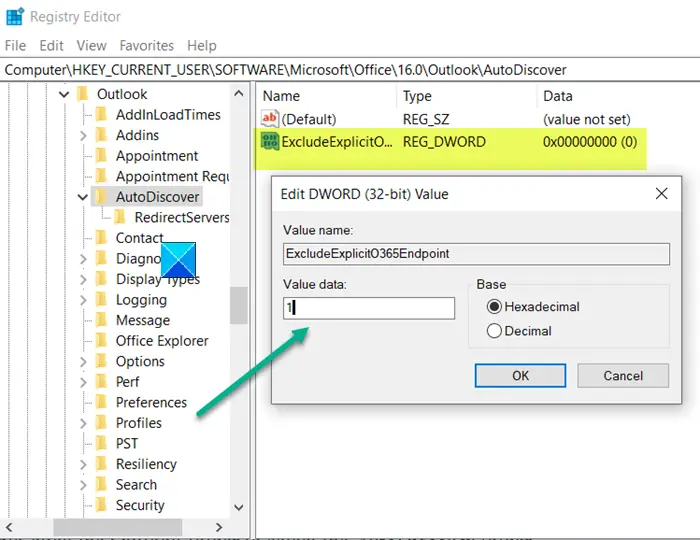Select the Appointment Requ... tree item

pos(172,176)
